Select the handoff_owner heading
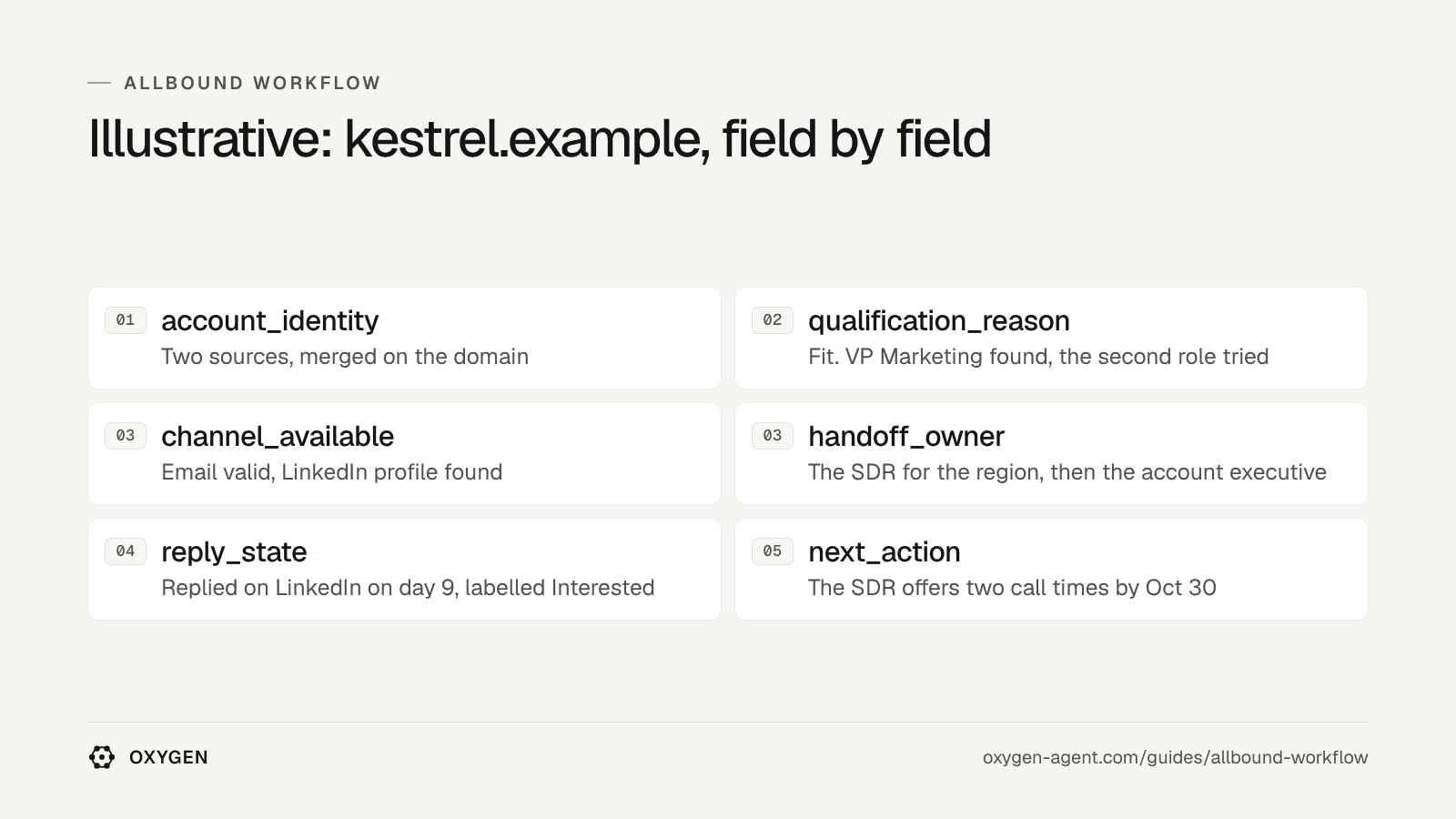The image size is (1456, 819). 905,436
